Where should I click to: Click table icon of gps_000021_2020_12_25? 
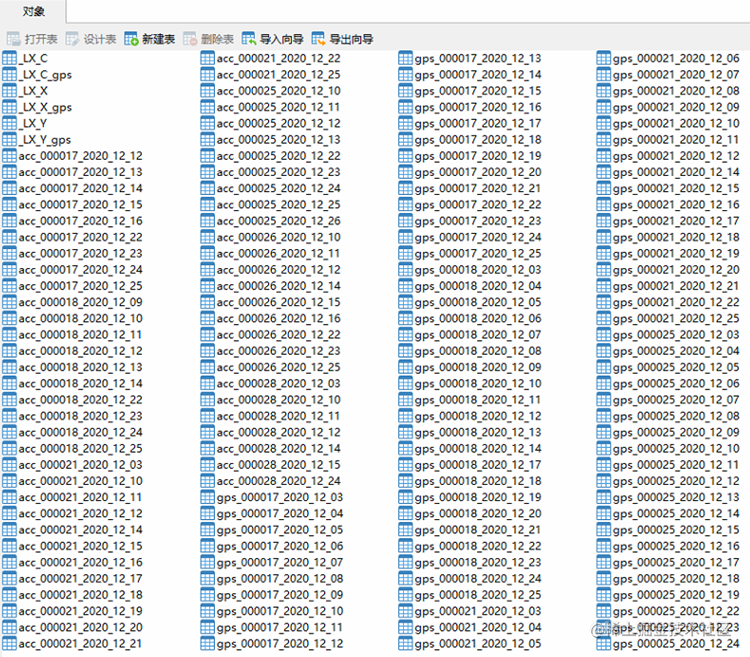click(x=604, y=318)
